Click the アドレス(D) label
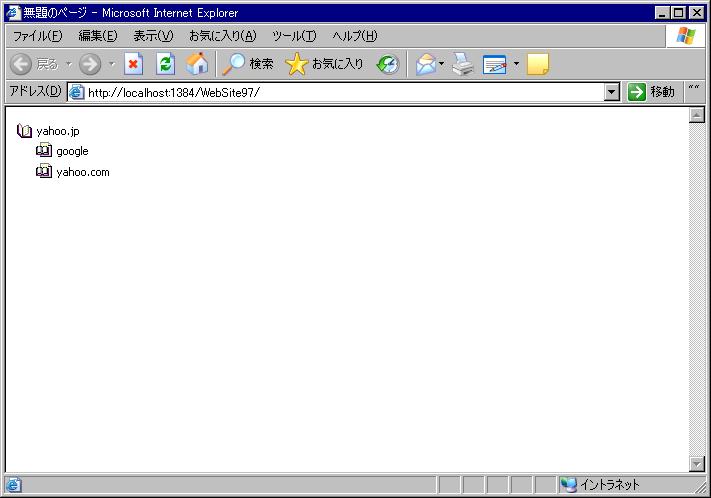The image size is (711, 498). (35, 91)
